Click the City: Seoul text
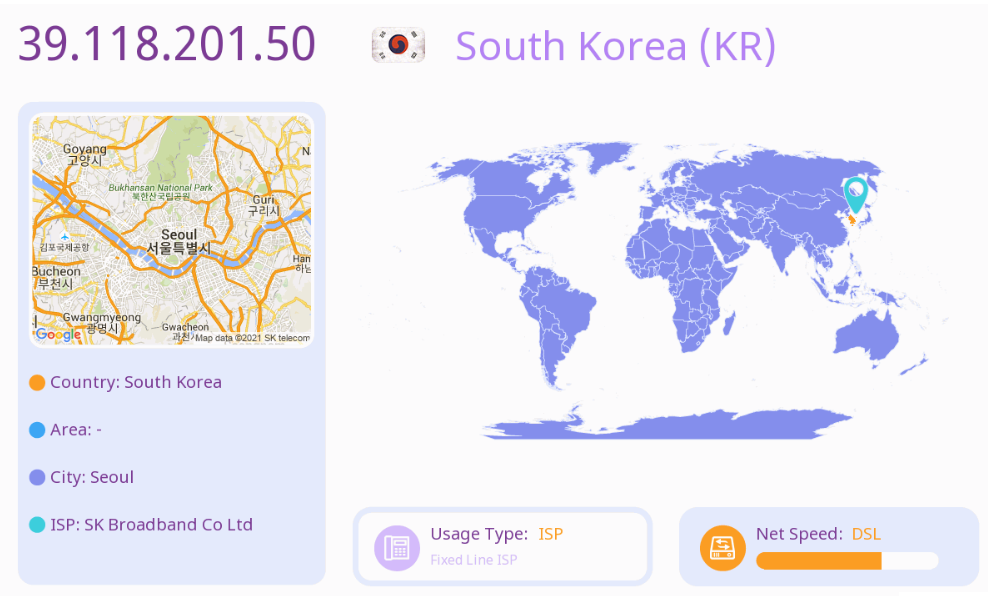The width and height of the screenshot is (1000, 600). [x=92, y=477]
